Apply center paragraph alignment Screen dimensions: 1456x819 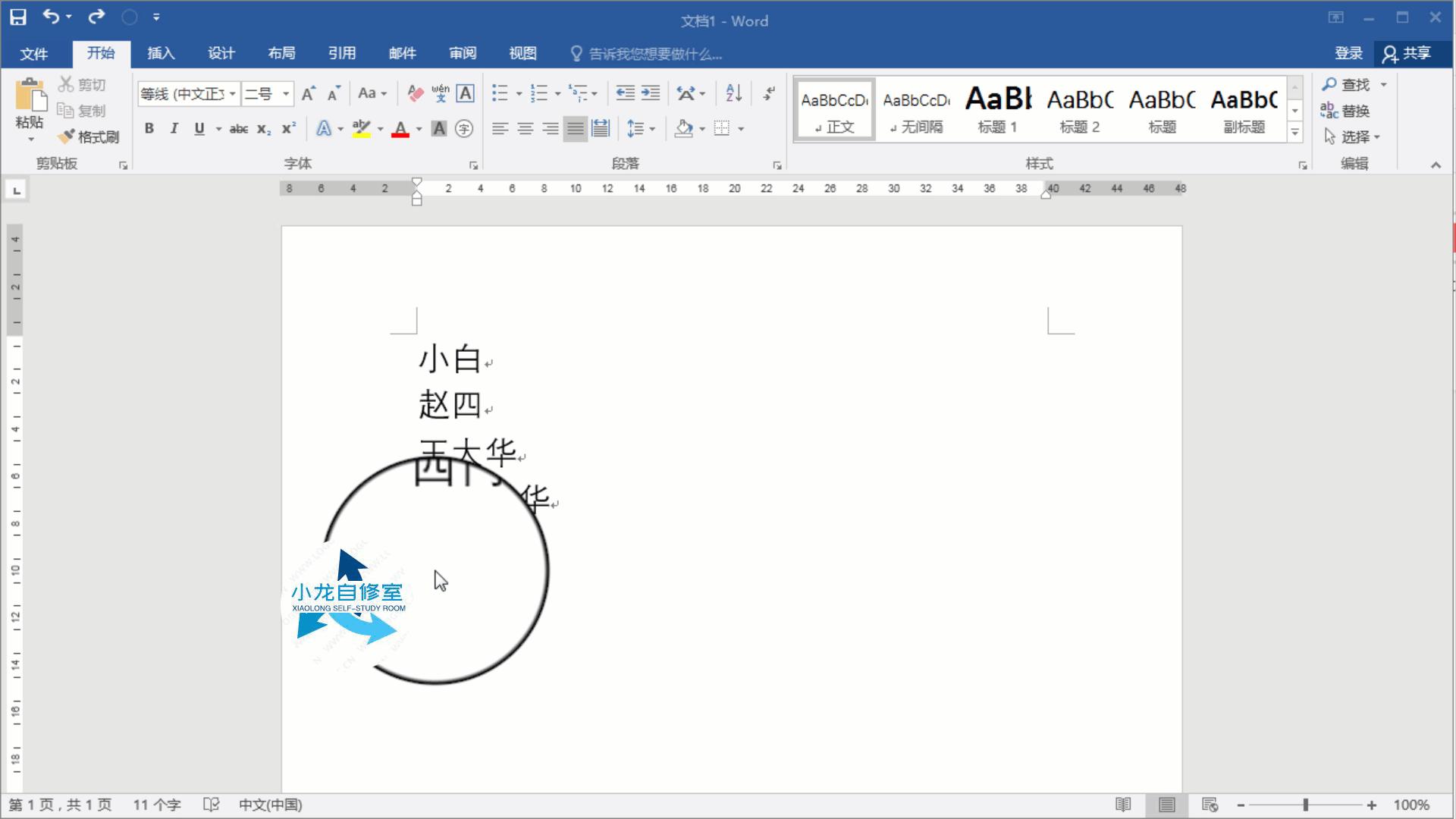[525, 129]
